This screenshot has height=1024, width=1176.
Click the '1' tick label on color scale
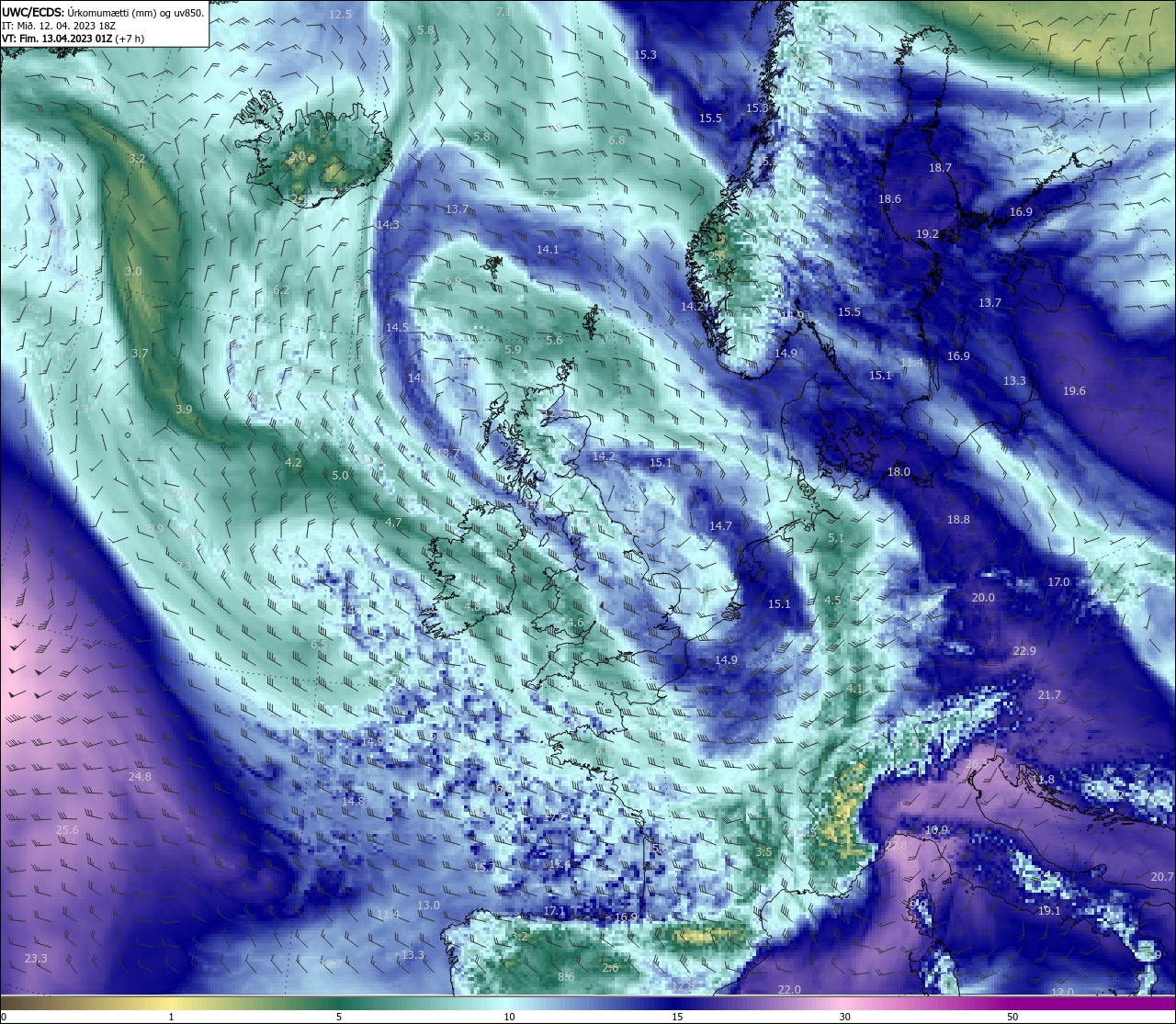click(x=171, y=1017)
